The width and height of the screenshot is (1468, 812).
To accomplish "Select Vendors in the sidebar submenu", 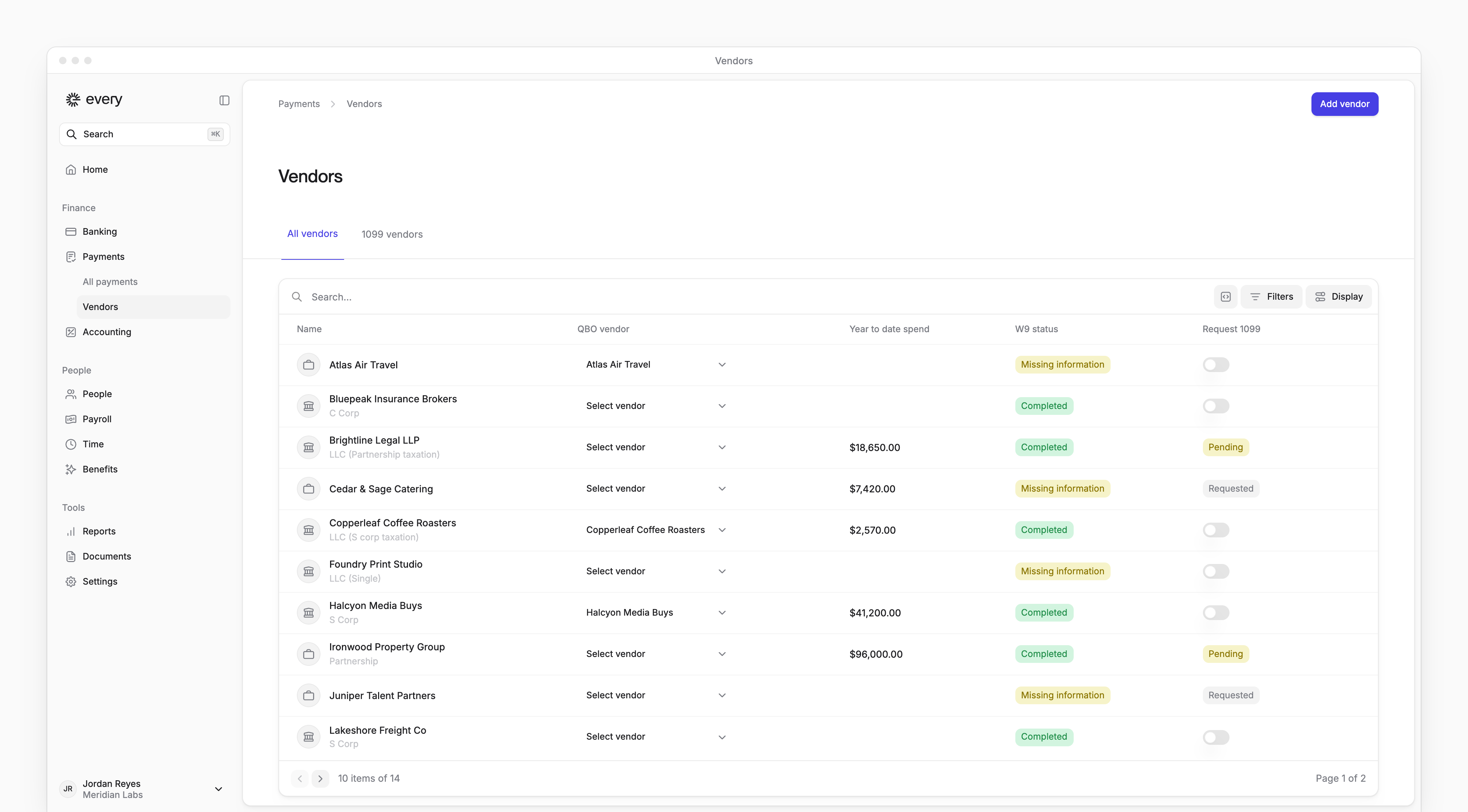I will [x=153, y=307].
